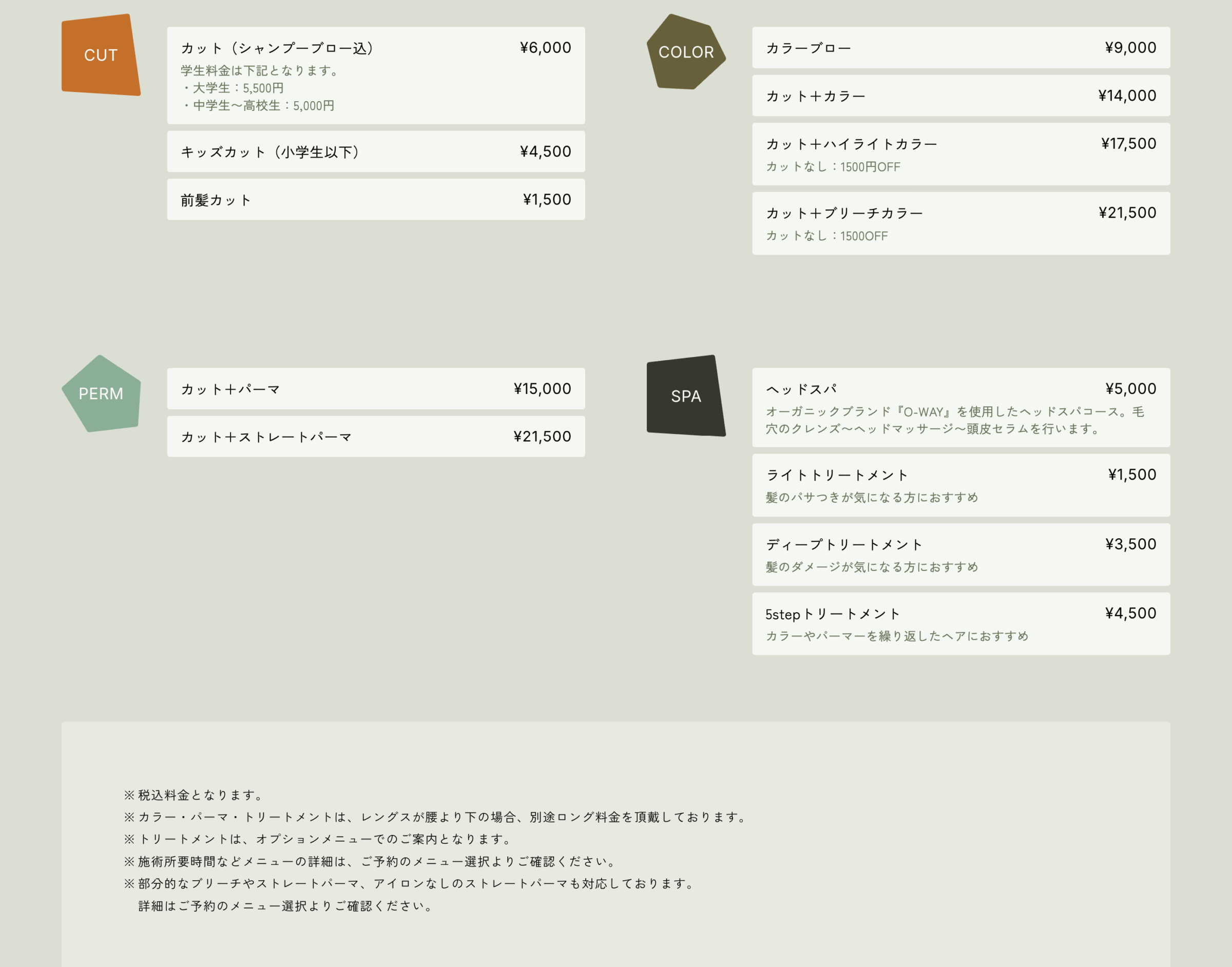1232x967 pixels.
Task: Select the カット＋カラー row
Action: tap(961, 96)
